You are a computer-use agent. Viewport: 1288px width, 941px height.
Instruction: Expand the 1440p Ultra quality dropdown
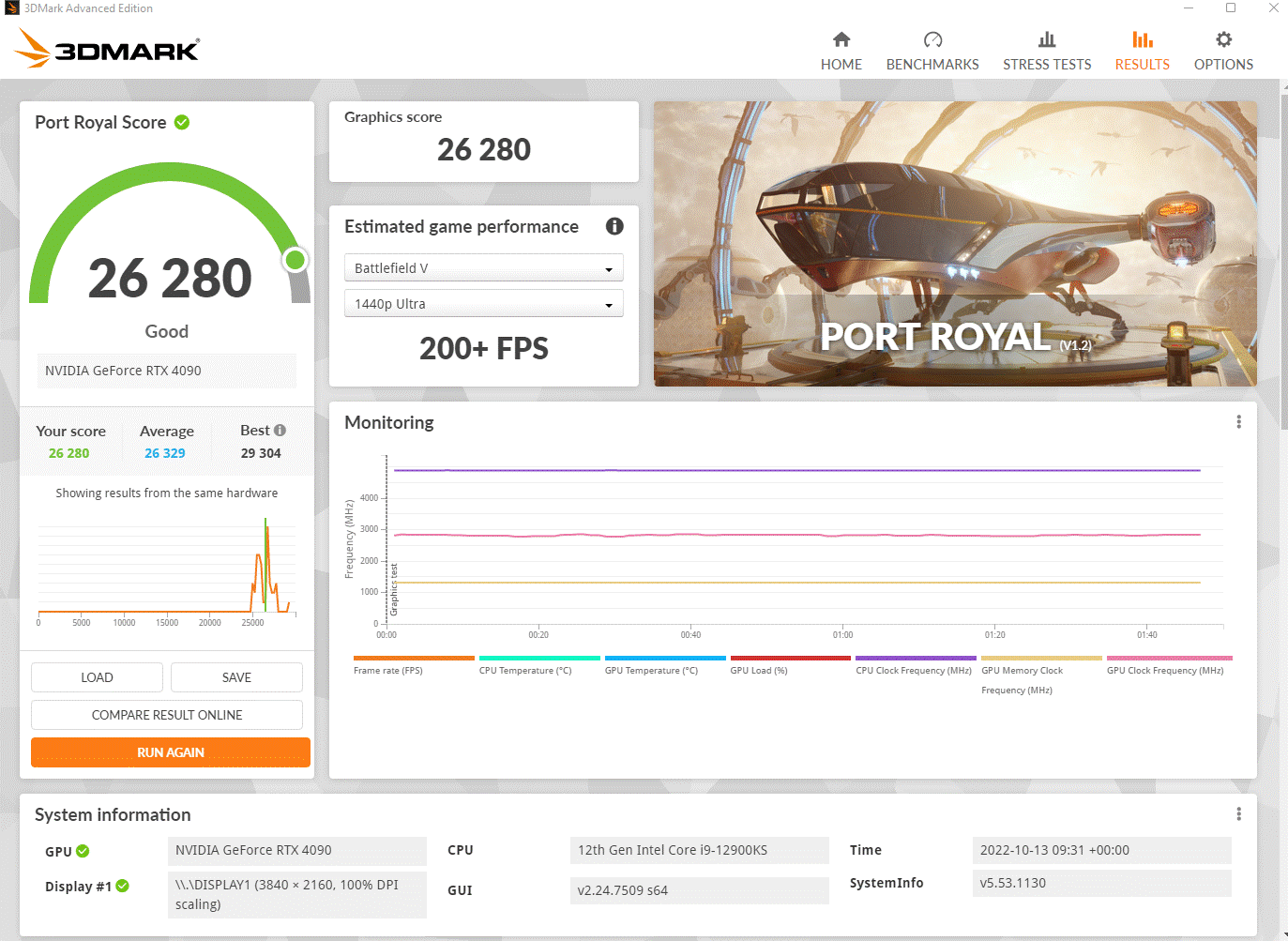pyautogui.click(x=483, y=303)
